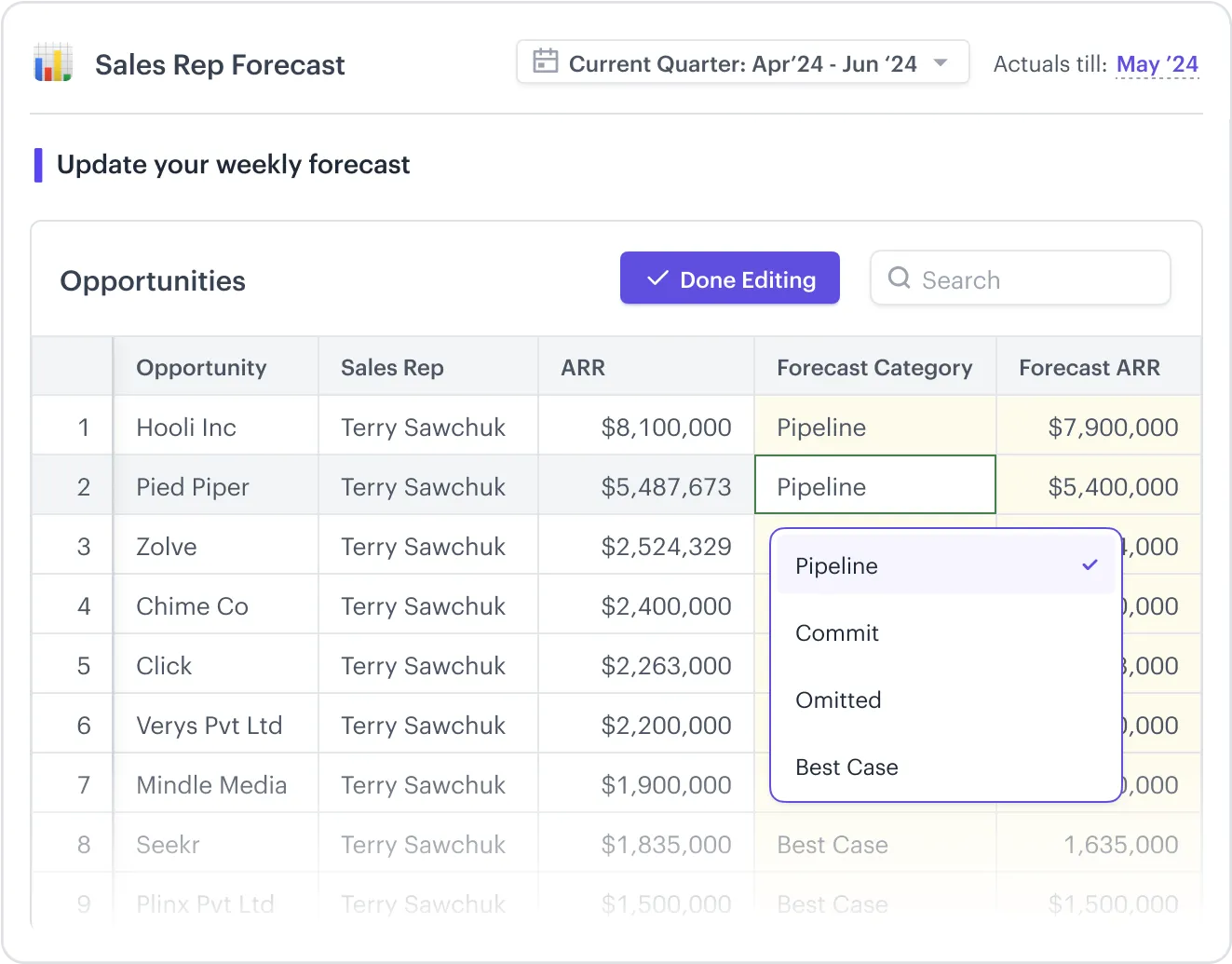Select the Seekr opportunity cell
This screenshot has height=964, width=1232.
216,843
